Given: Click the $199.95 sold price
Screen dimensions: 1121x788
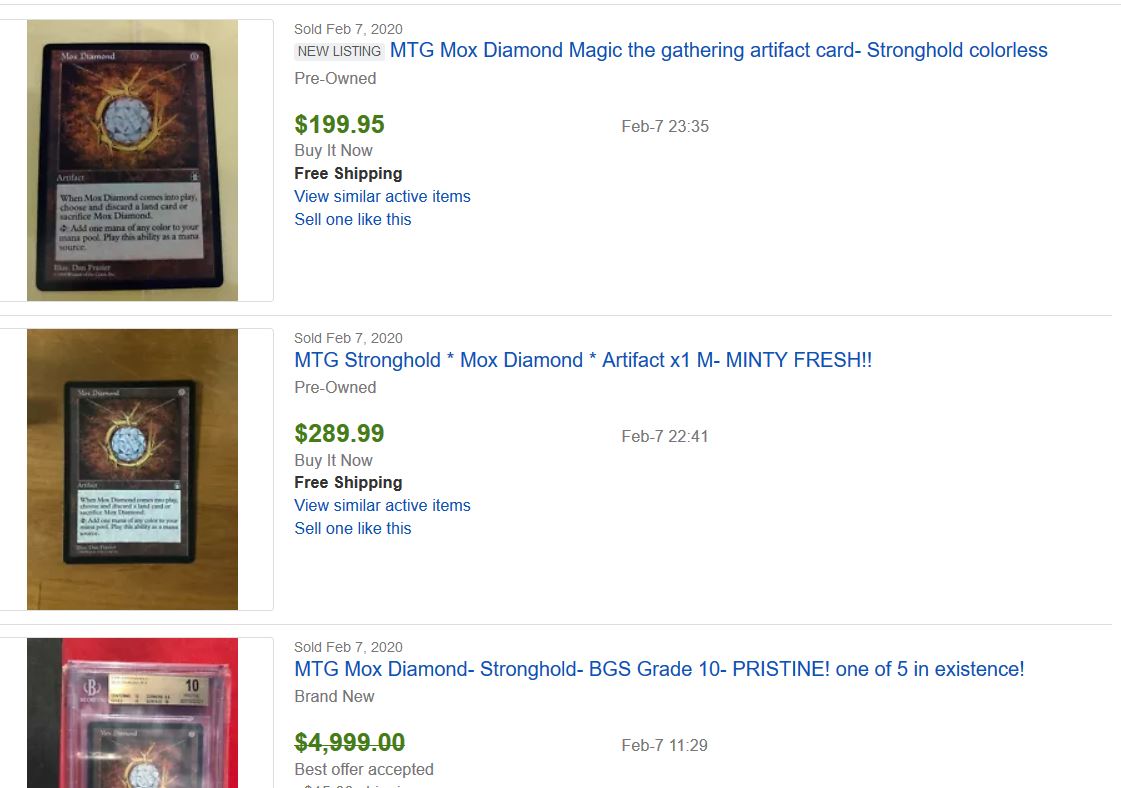Looking at the screenshot, I should point(339,125).
